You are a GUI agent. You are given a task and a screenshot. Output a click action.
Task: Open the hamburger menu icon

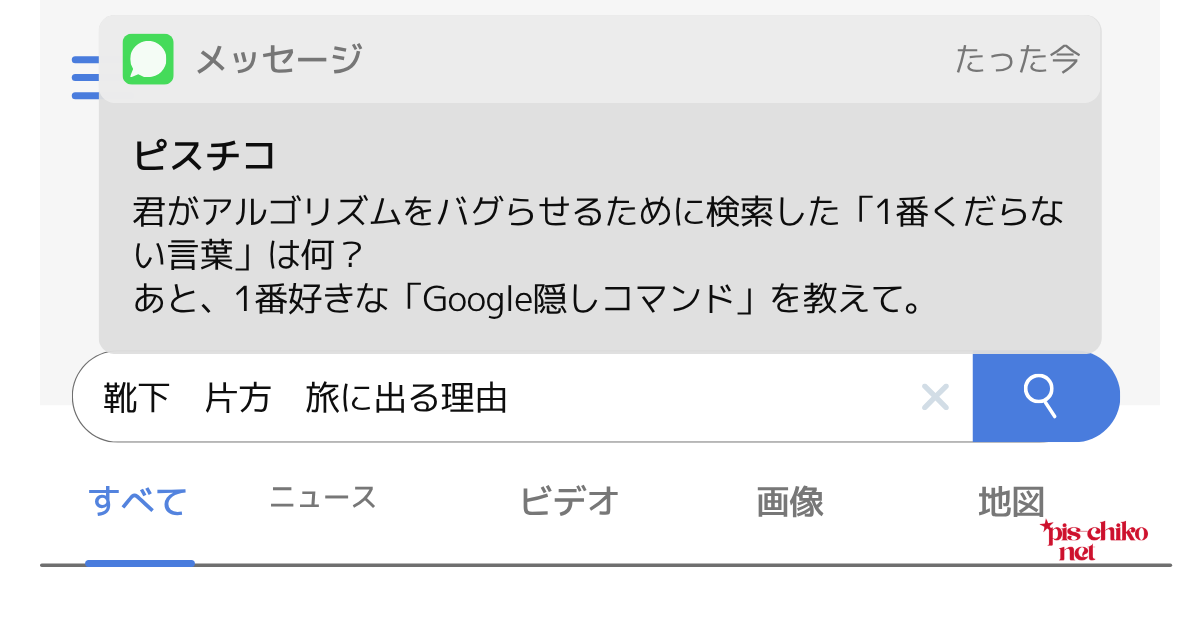tap(85, 78)
